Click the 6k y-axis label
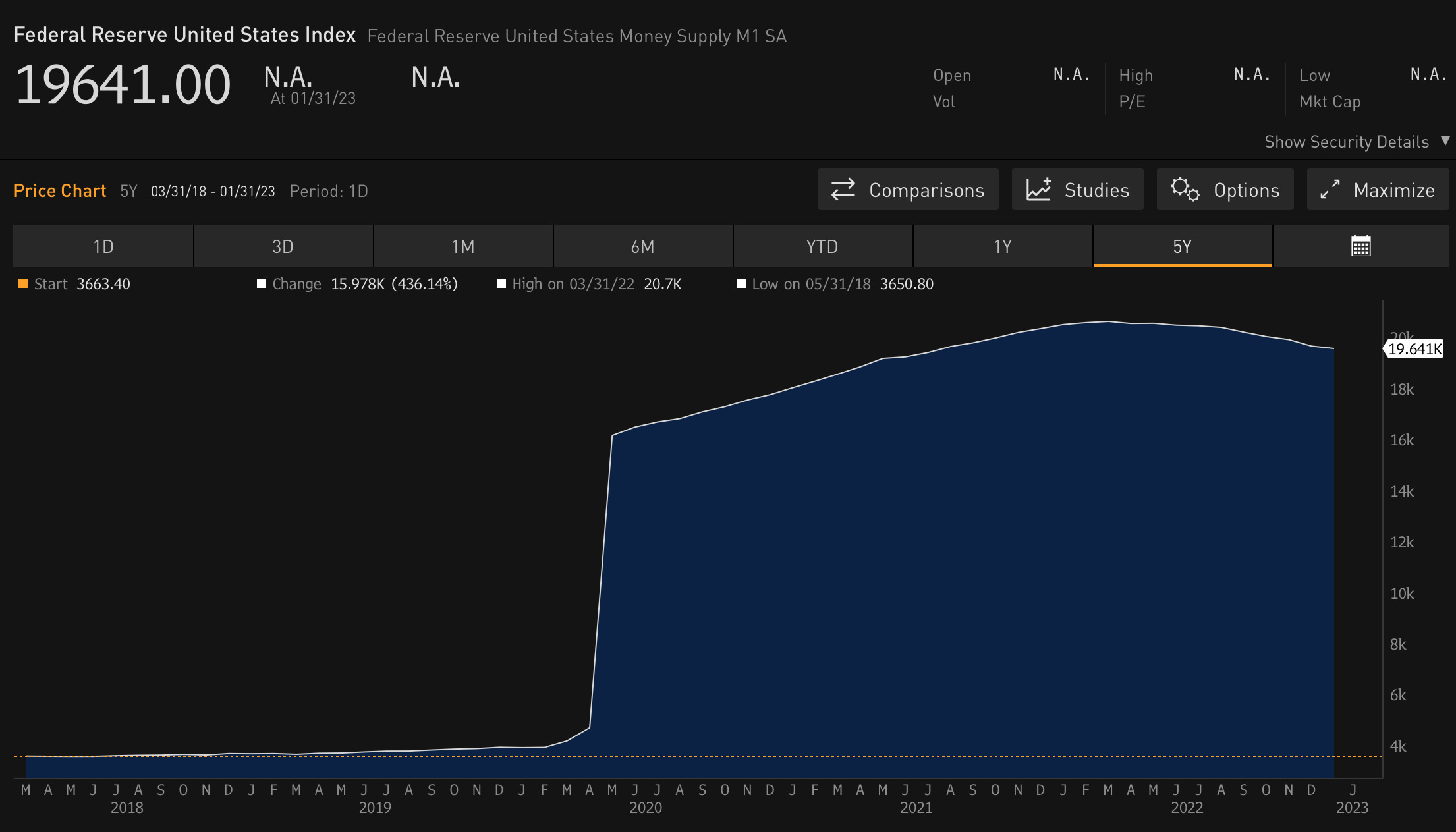1456x832 pixels. click(1398, 695)
